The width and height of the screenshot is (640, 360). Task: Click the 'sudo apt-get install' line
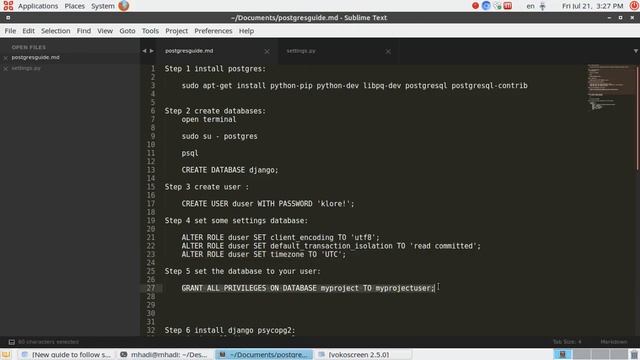[355, 86]
